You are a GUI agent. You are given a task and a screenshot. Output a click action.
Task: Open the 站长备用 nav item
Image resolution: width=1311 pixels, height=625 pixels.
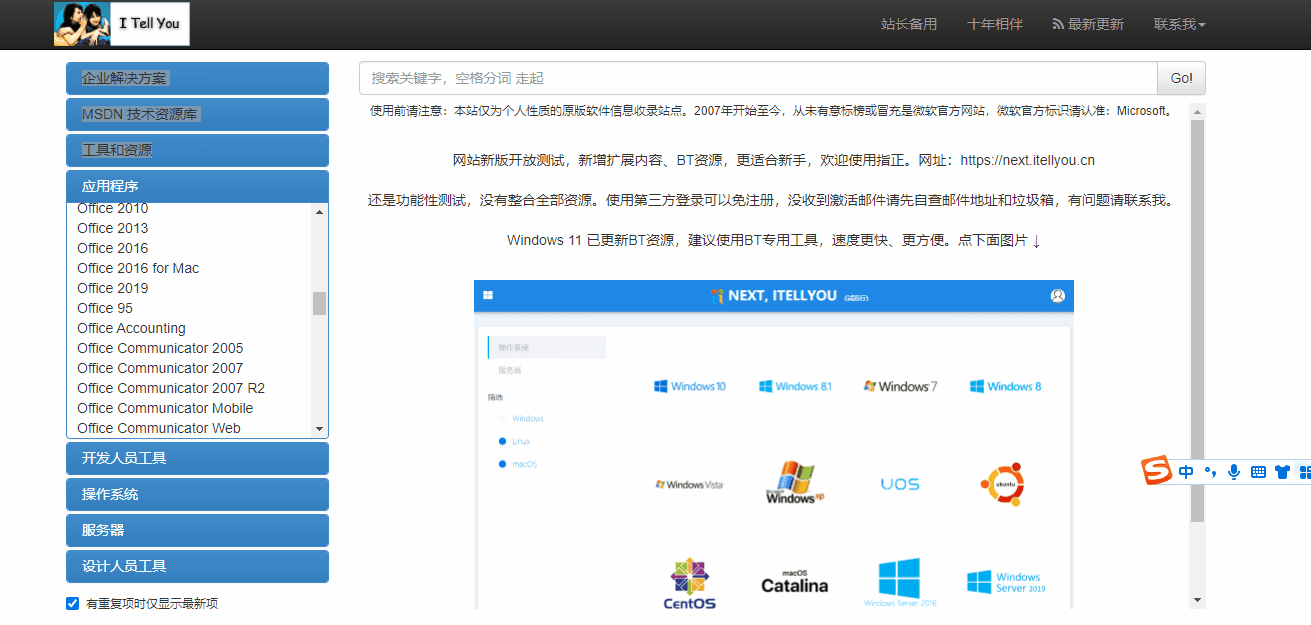click(909, 24)
